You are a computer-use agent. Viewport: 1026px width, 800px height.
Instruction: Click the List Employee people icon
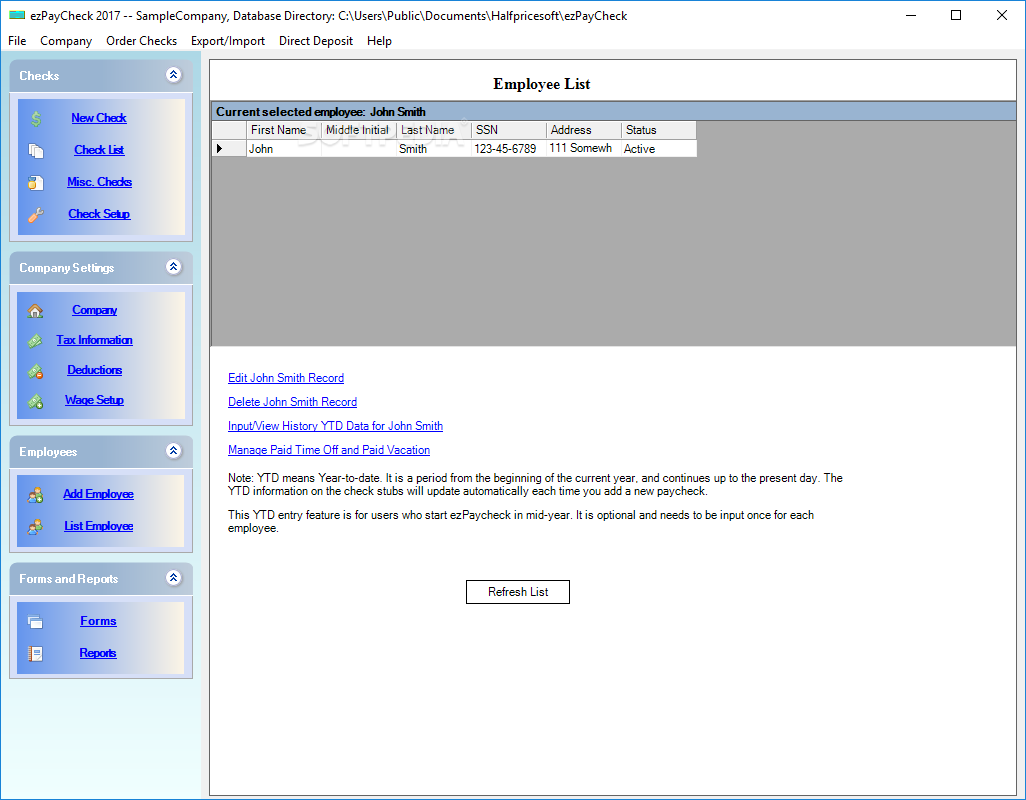tap(35, 527)
